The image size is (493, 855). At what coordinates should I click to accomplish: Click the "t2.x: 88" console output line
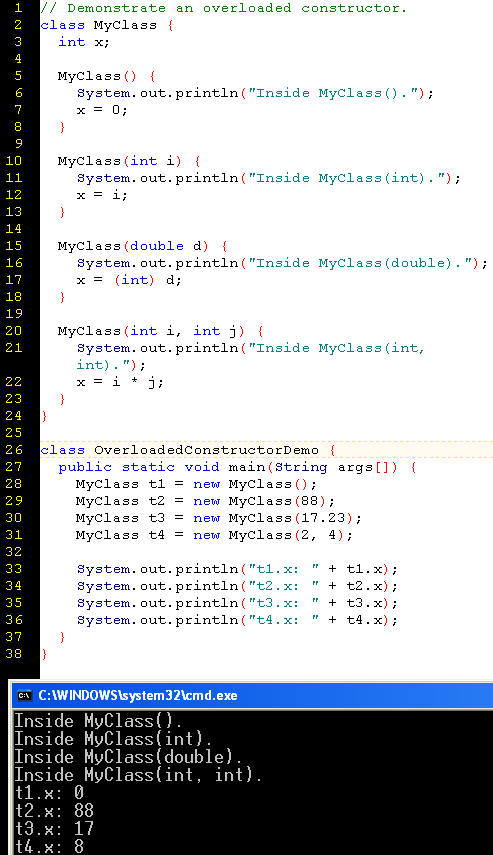point(54,810)
